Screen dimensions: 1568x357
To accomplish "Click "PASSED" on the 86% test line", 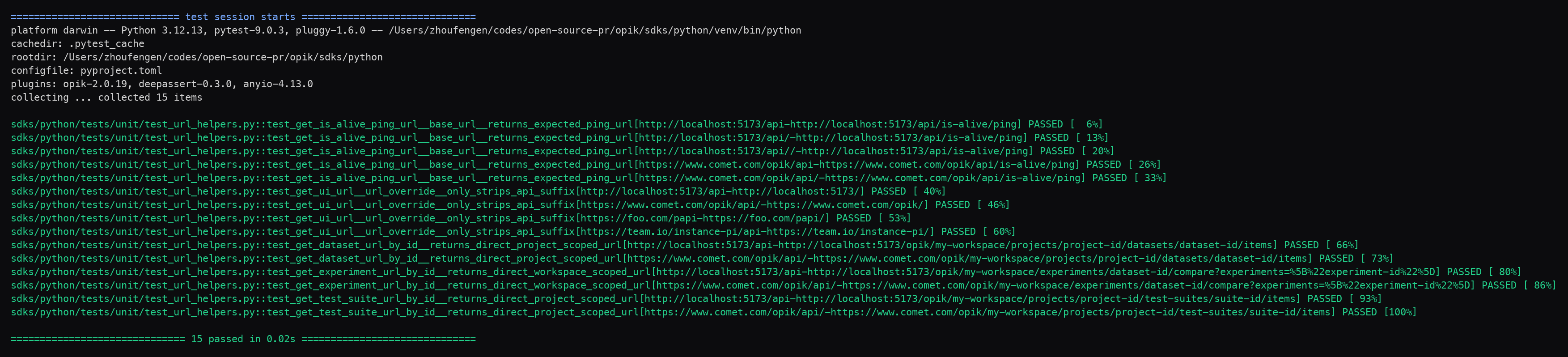I will (x=1499, y=285).
